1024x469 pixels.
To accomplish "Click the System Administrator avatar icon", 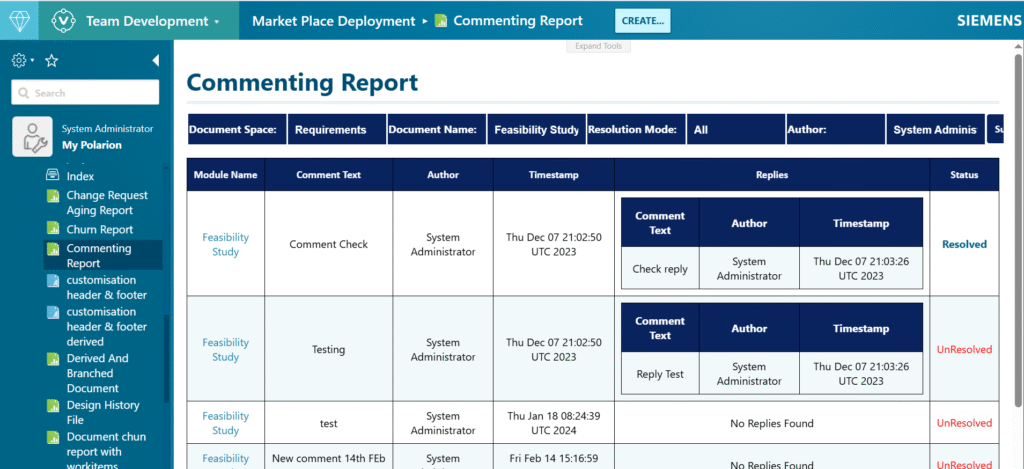I will pos(32,137).
